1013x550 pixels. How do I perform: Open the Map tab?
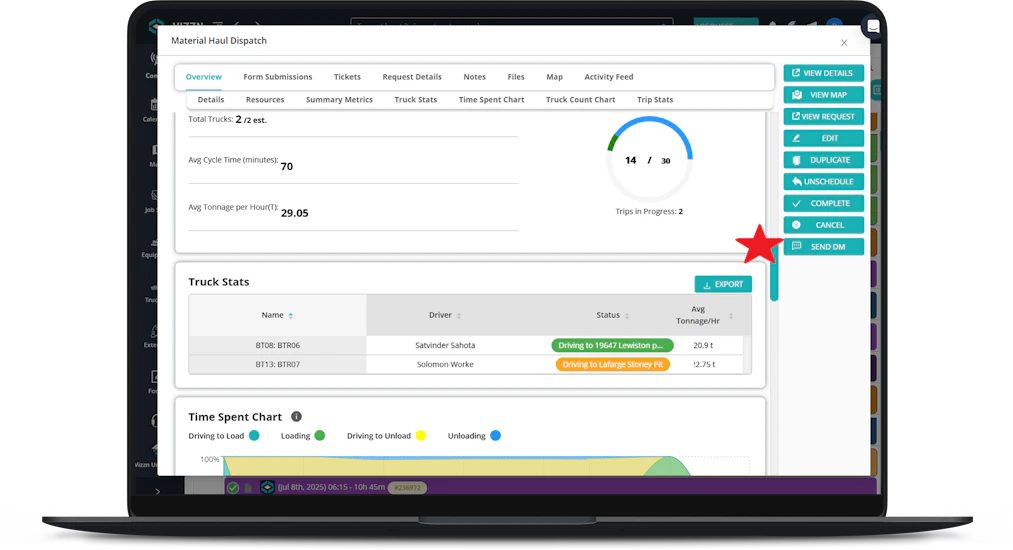(554, 77)
